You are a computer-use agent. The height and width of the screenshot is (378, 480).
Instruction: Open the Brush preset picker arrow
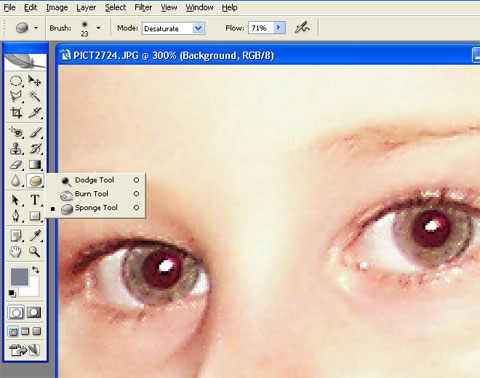coord(98,28)
